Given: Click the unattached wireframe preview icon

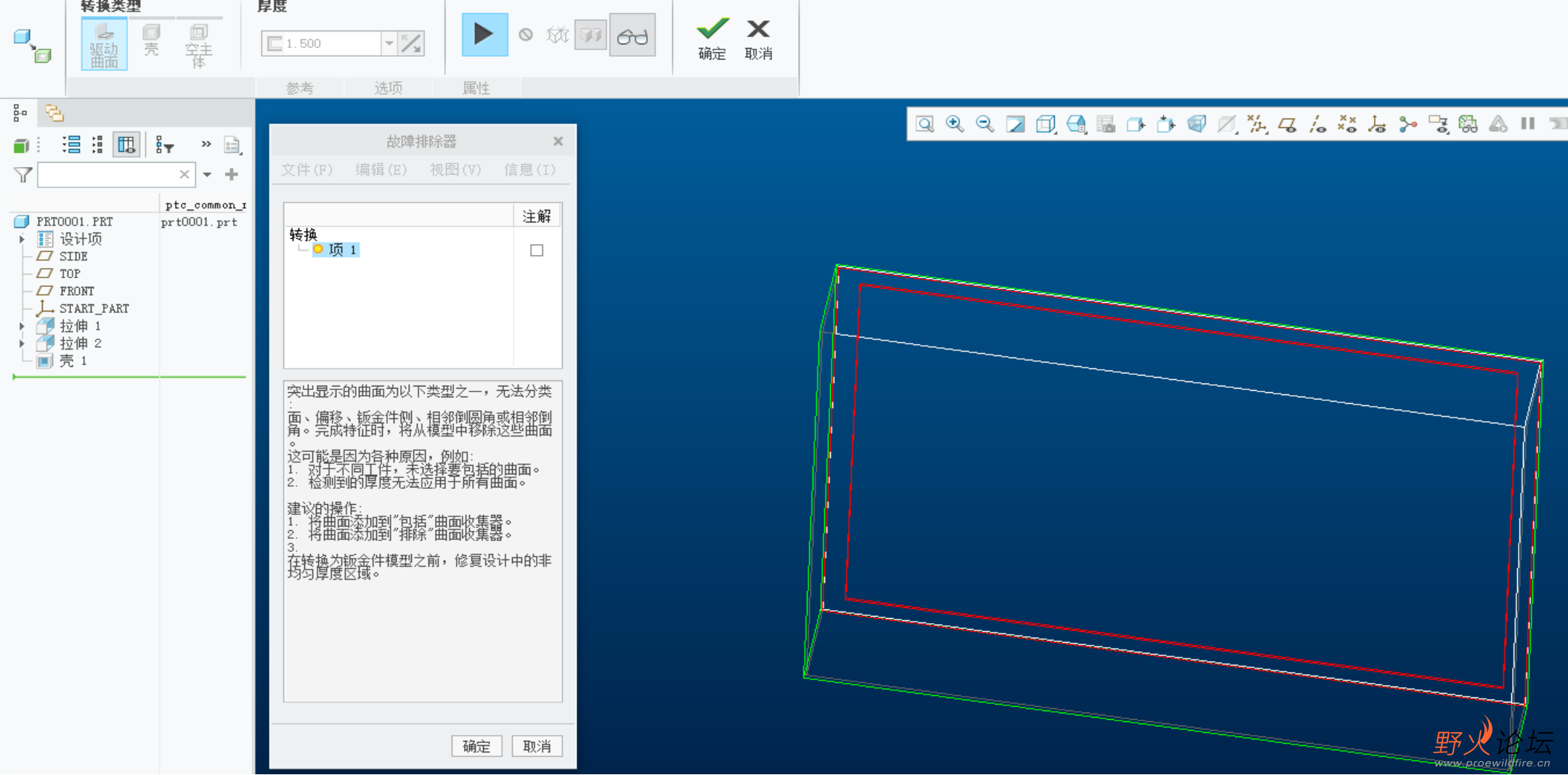Looking at the screenshot, I should [557, 34].
